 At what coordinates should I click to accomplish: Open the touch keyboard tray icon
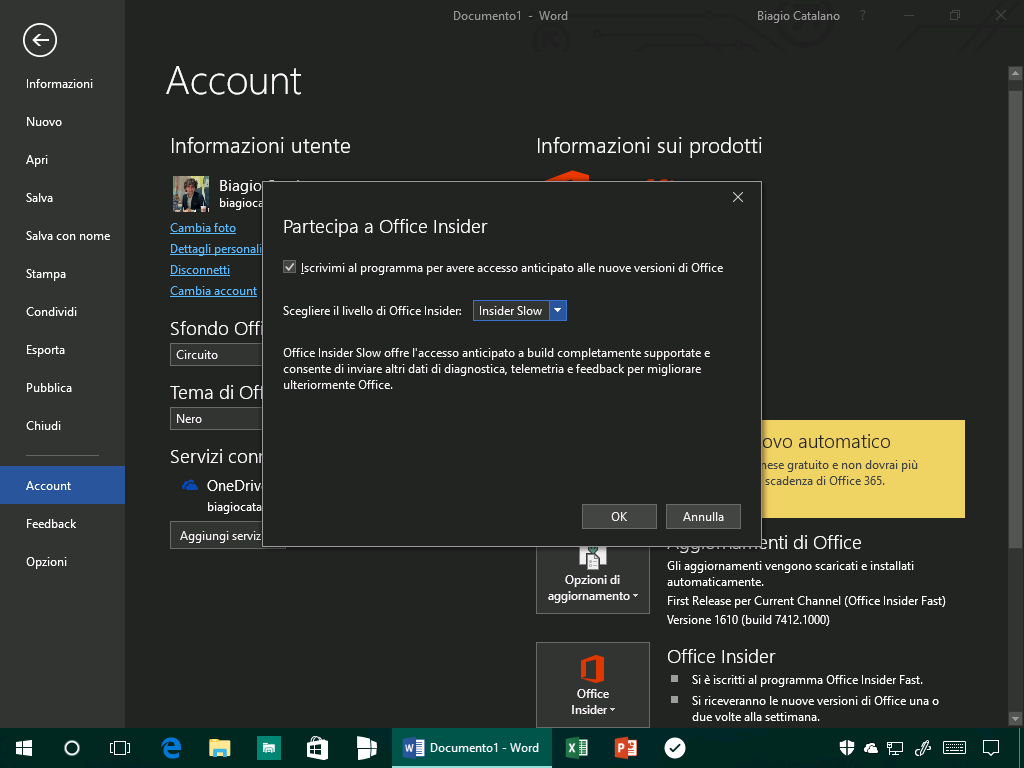pyautogui.click(x=955, y=748)
